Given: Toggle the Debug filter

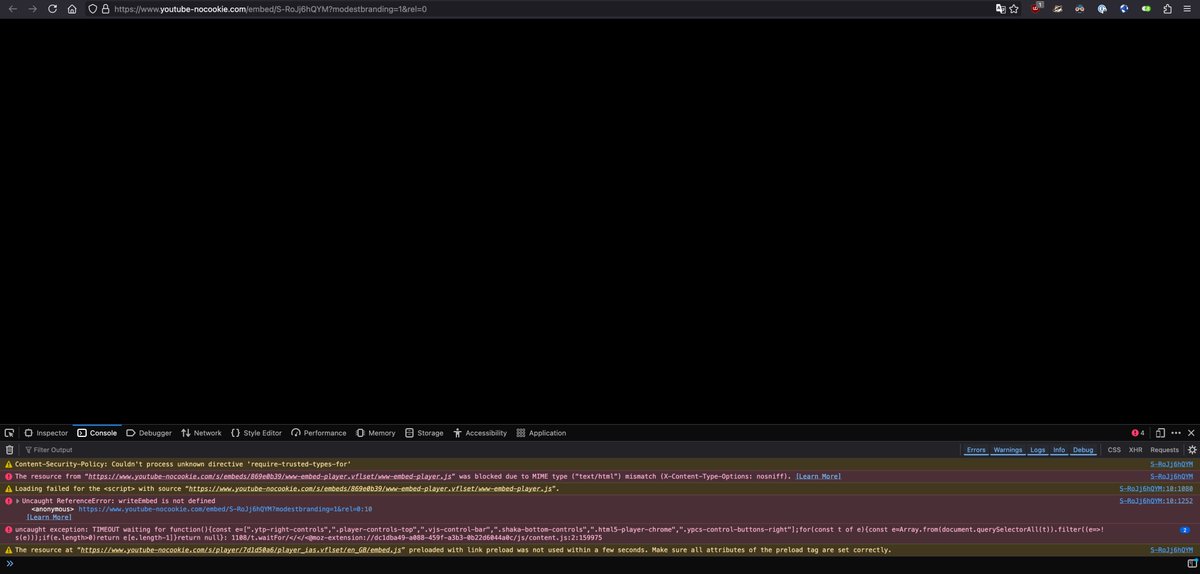Looking at the screenshot, I should tap(1083, 450).
